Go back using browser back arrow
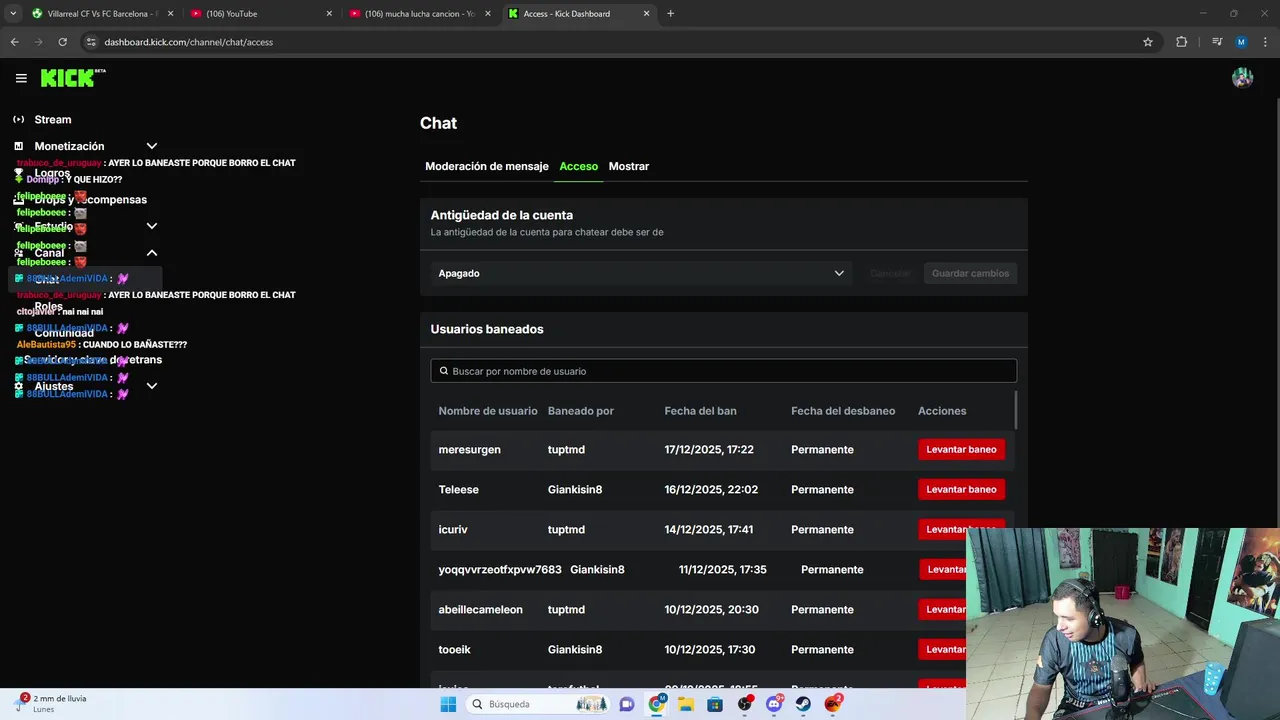This screenshot has width=1280, height=720. 14,42
